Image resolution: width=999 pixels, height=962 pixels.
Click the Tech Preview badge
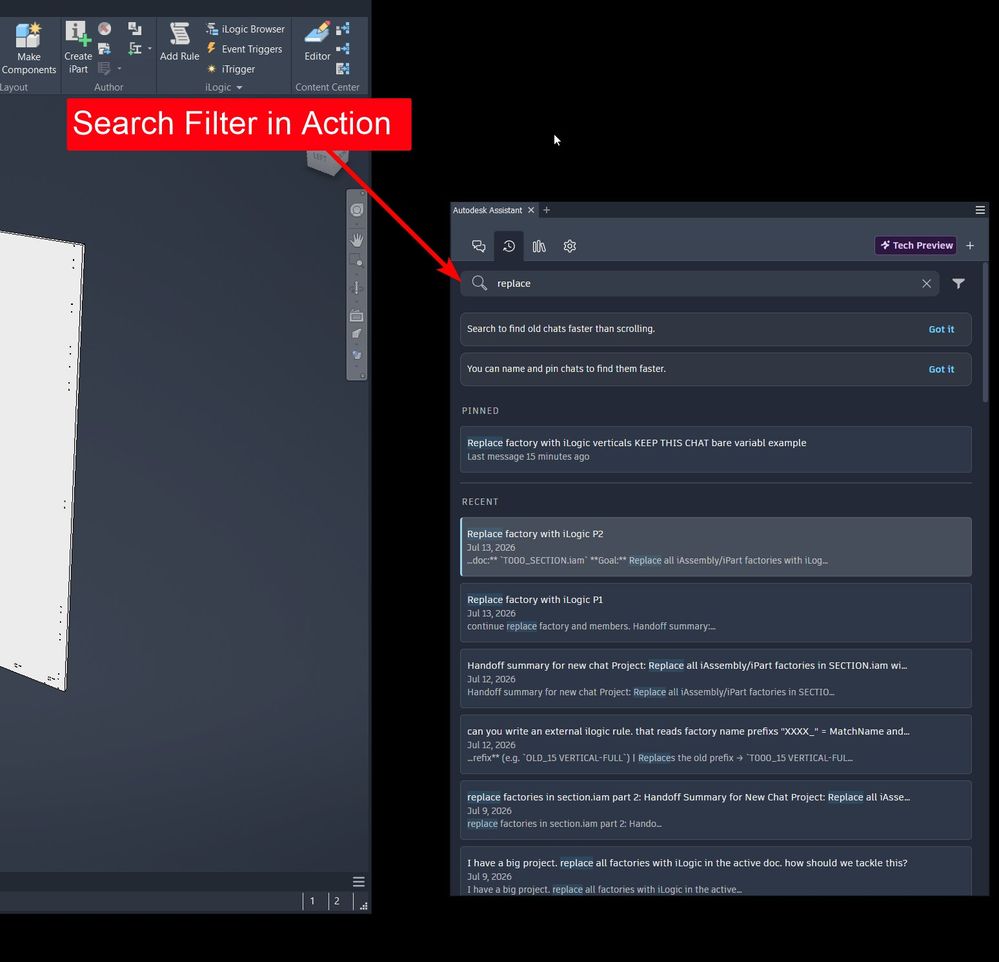(916, 245)
